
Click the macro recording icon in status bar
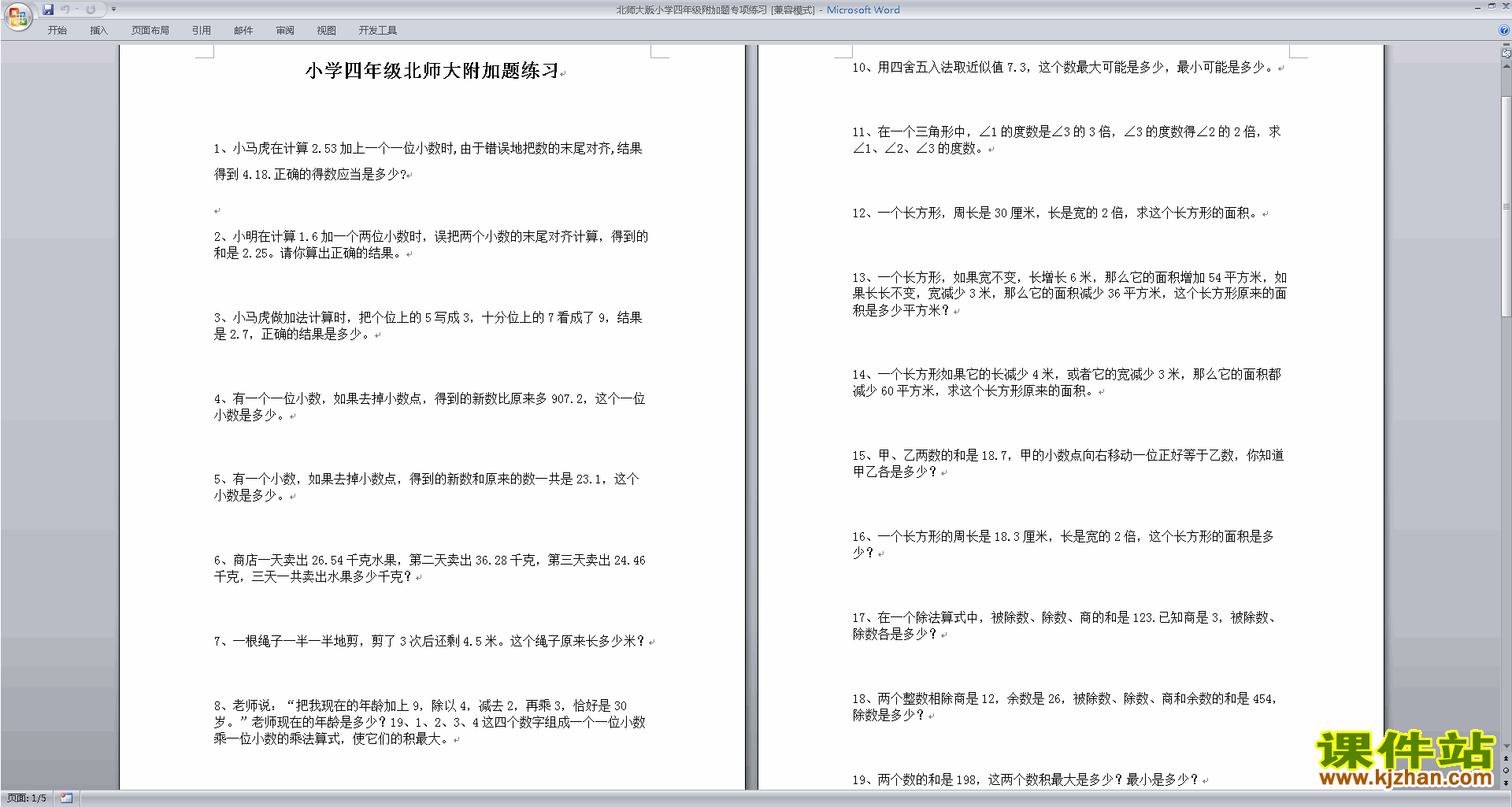[67, 798]
